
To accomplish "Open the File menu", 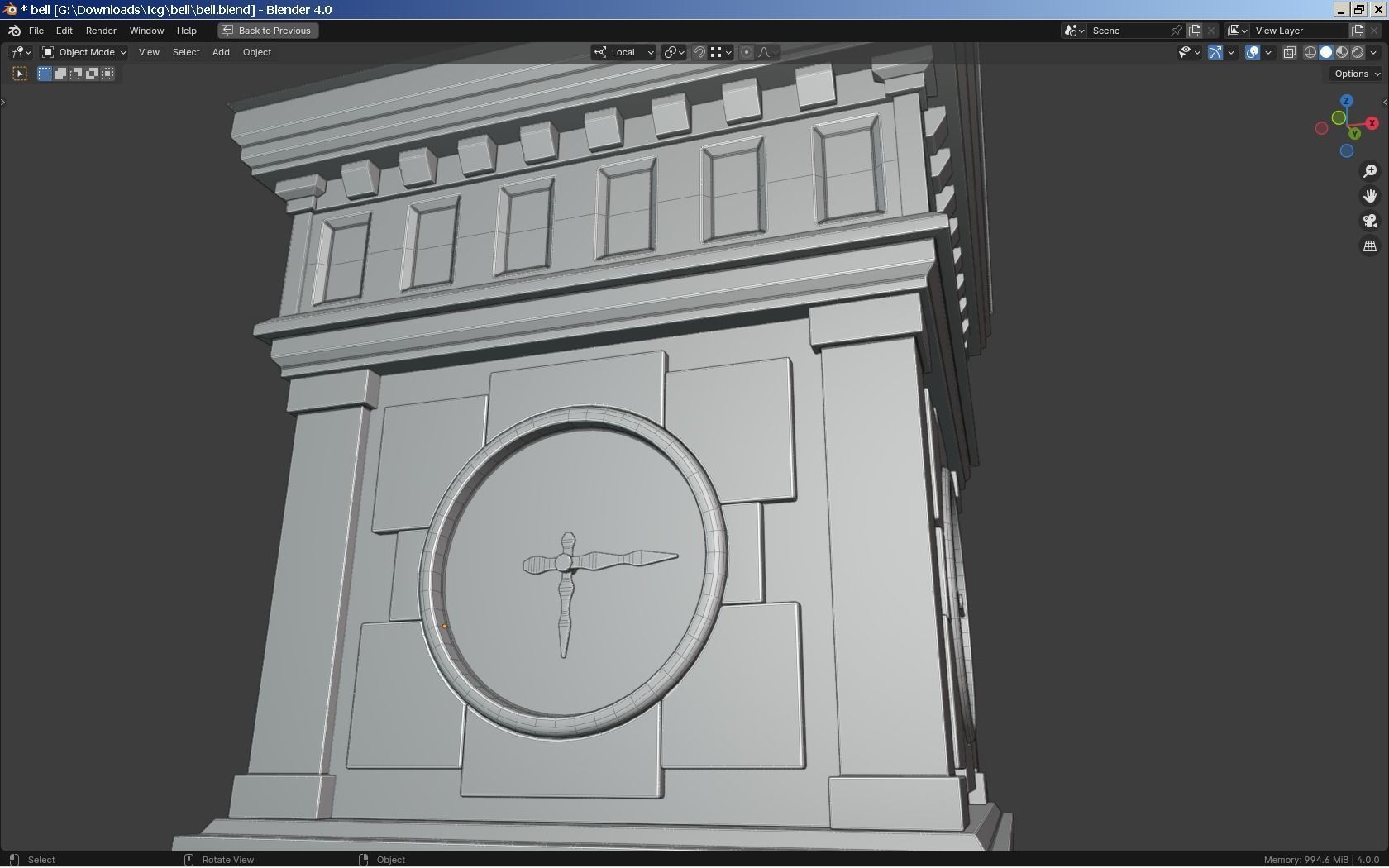I will pos(36,31).
